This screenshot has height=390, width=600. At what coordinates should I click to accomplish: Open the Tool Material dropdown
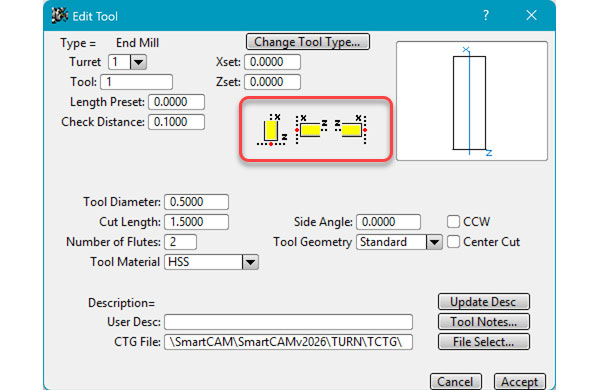pyautogui.click(x=250, y=263)
